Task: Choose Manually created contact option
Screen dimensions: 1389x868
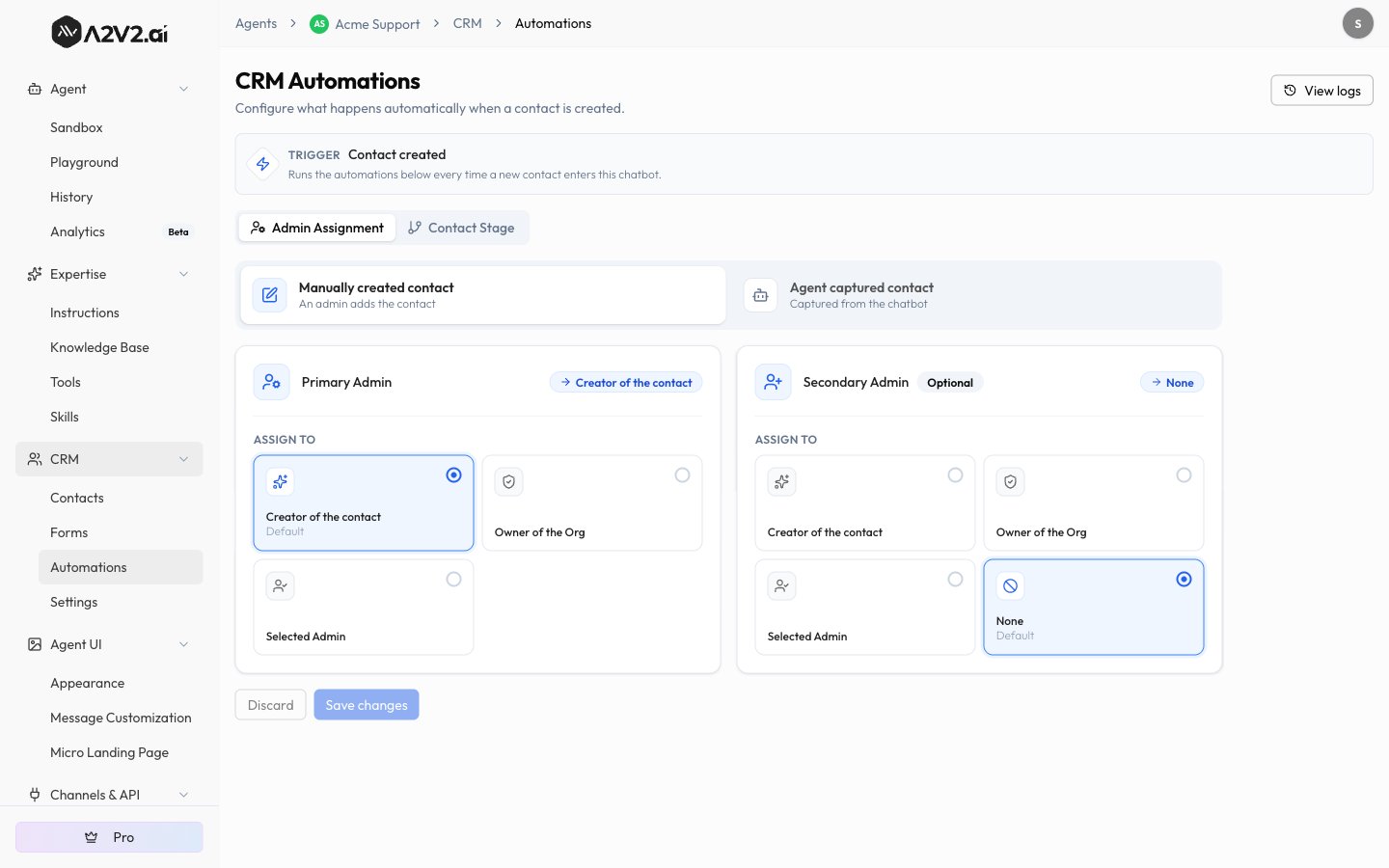Action: click(482, 295)
